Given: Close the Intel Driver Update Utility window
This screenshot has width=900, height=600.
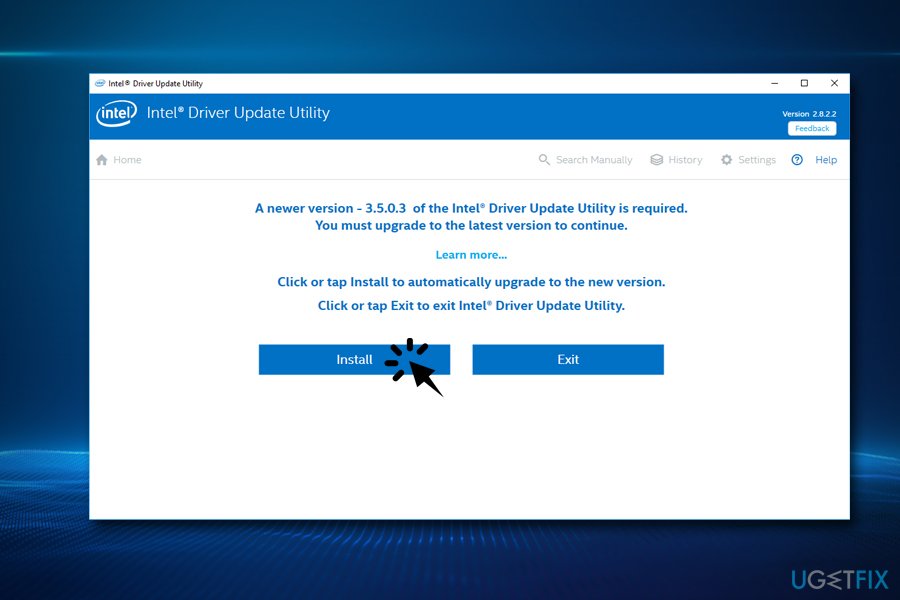Looking at the screenshot, I should pos(834,83).
